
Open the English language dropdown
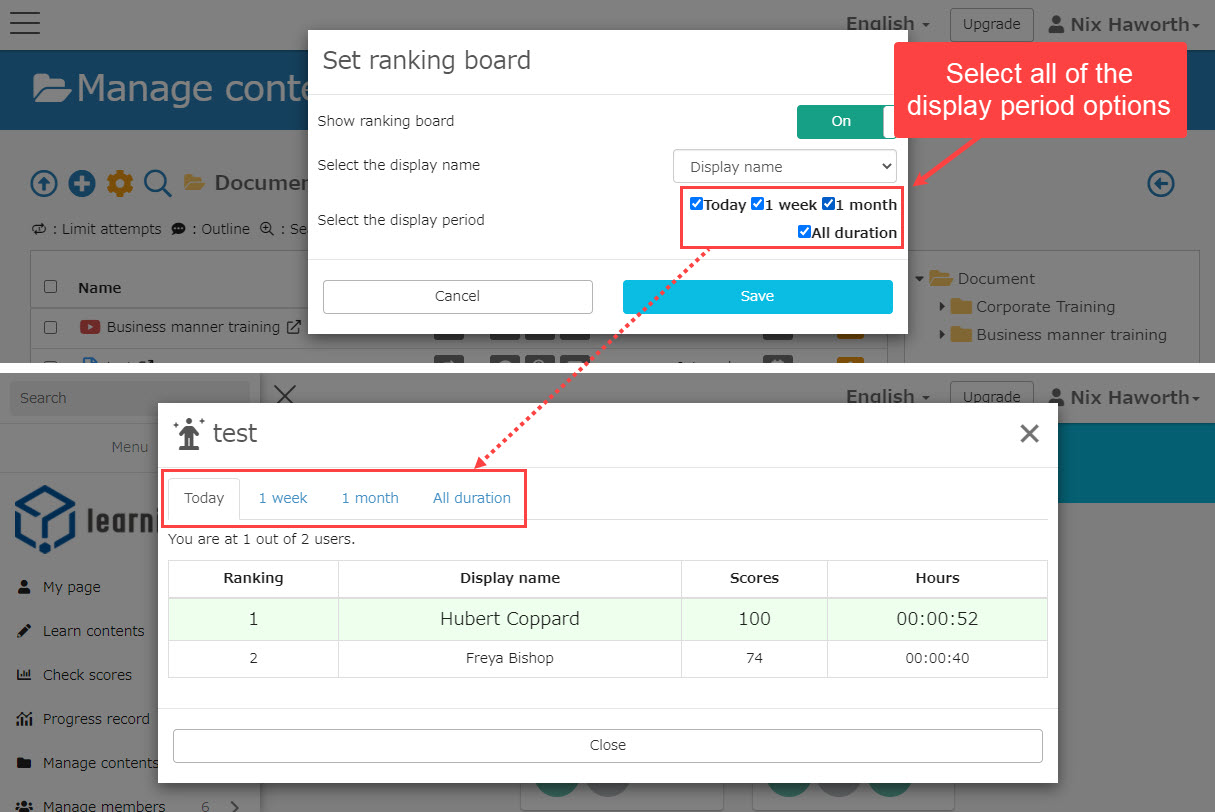point(887,24)
